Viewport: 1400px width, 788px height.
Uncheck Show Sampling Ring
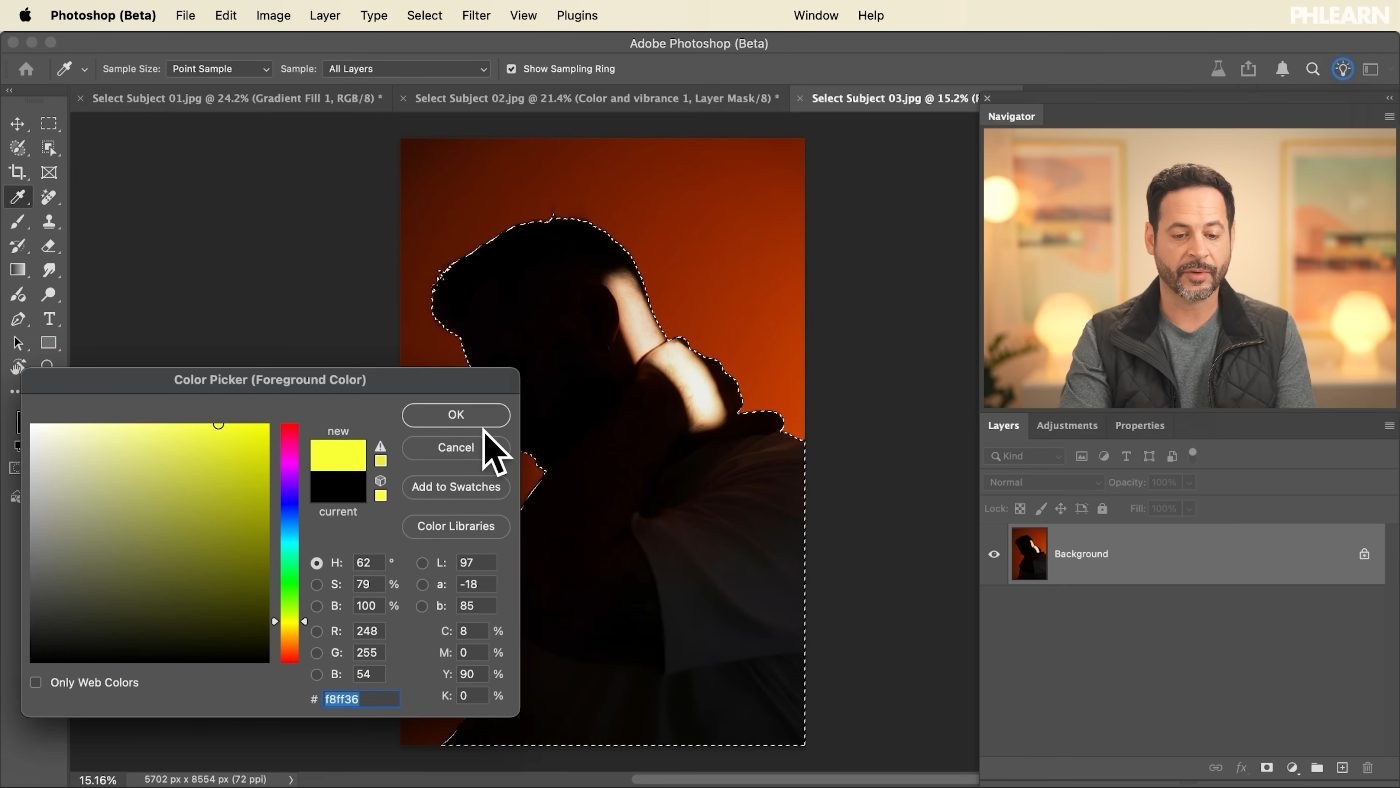point(511,69)
